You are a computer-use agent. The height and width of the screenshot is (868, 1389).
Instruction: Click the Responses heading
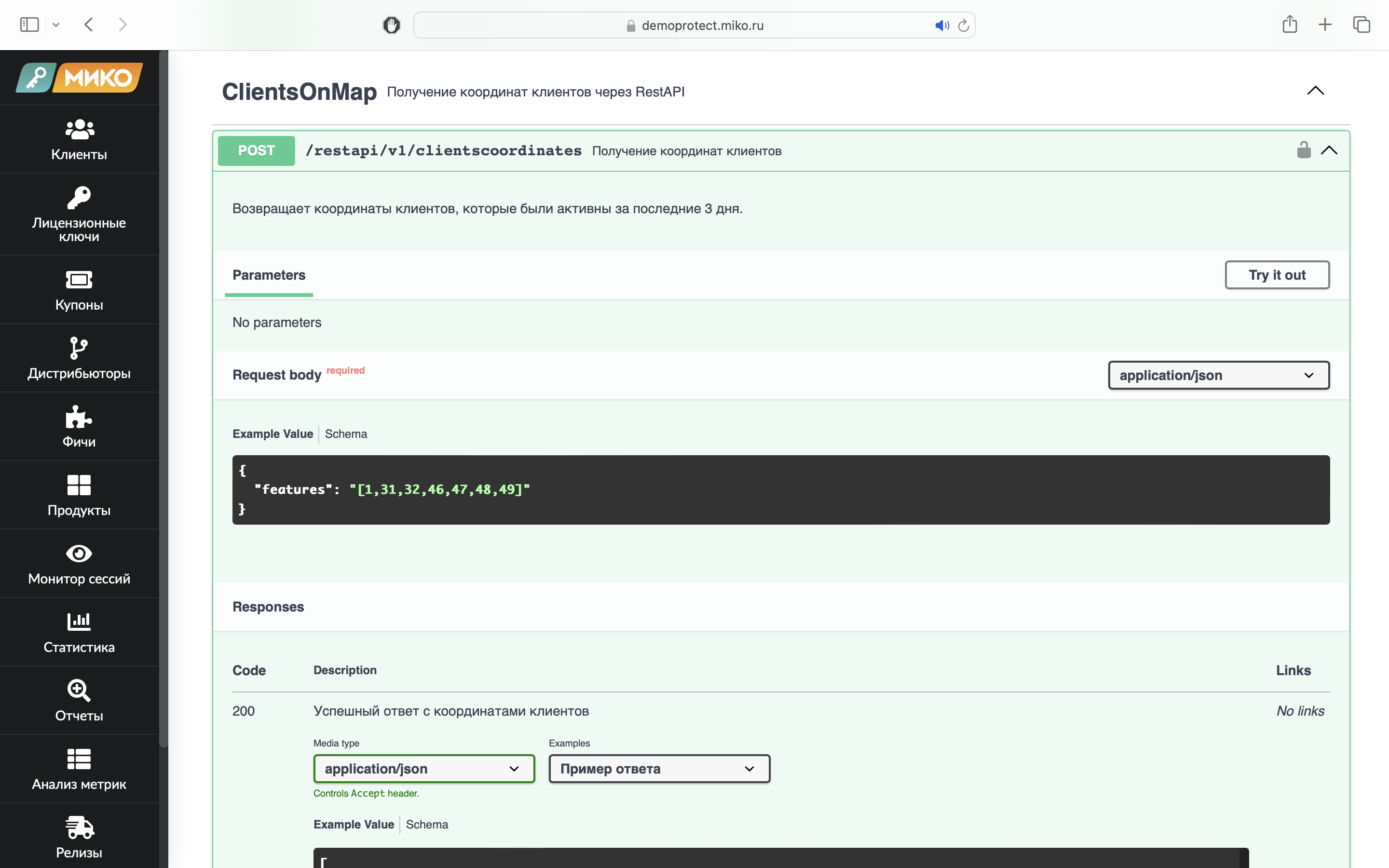(268, 607)
